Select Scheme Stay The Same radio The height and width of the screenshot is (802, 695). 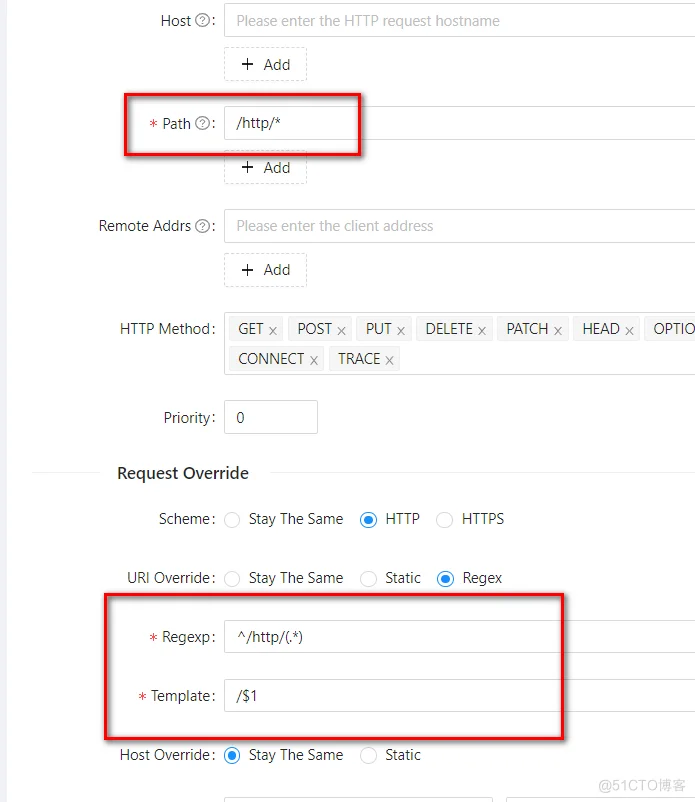[x=232, y=520]
